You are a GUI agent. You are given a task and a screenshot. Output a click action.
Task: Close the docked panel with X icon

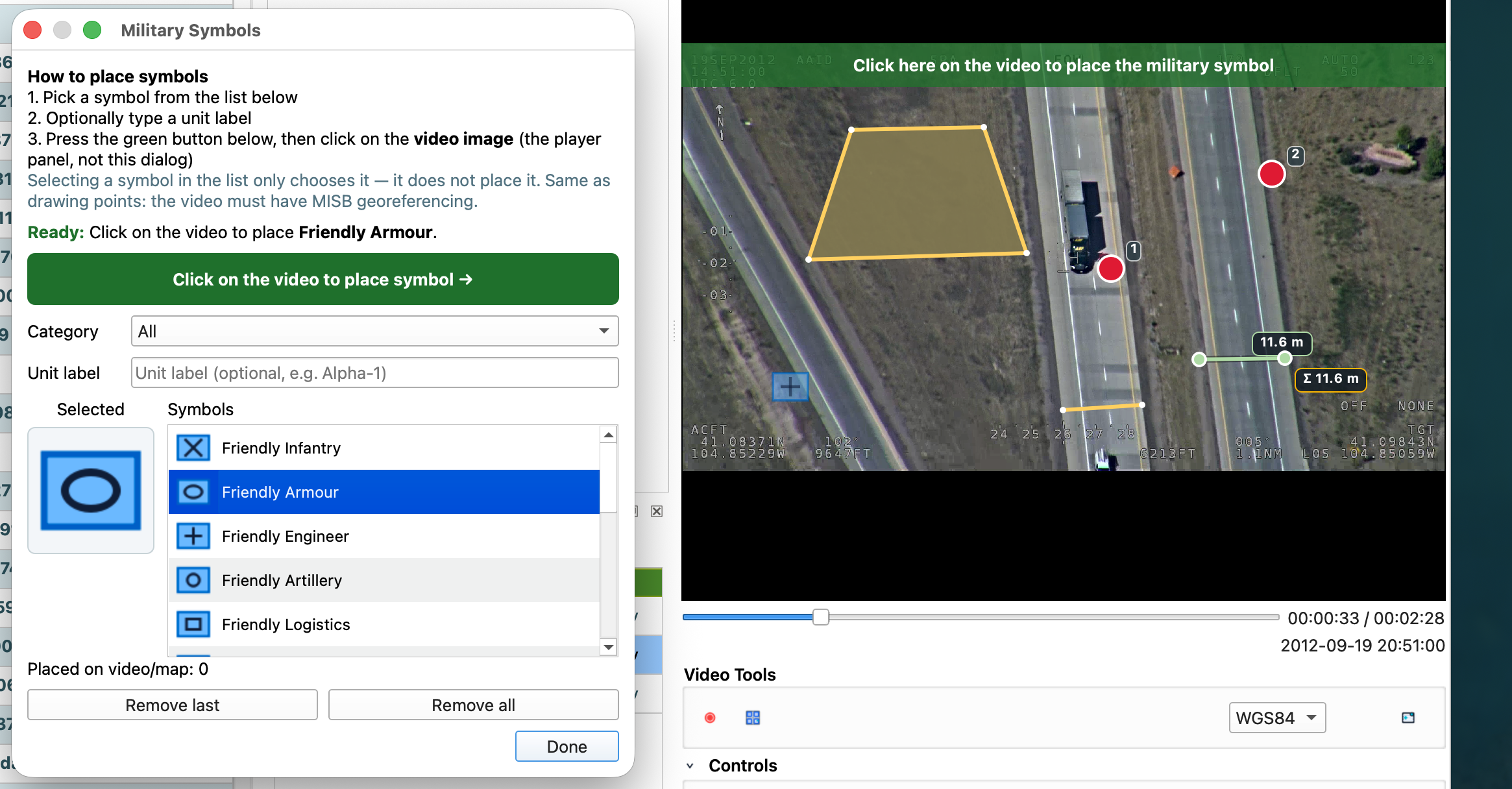coord(657,511)
